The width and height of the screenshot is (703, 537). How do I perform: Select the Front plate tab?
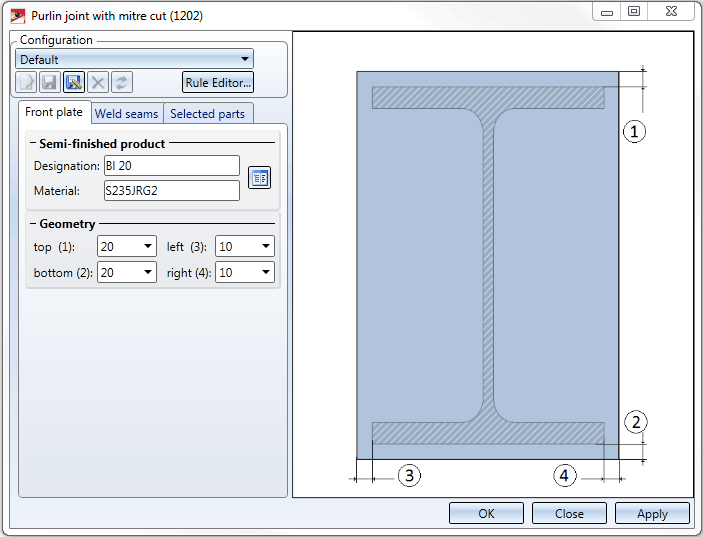coord(54,113)
